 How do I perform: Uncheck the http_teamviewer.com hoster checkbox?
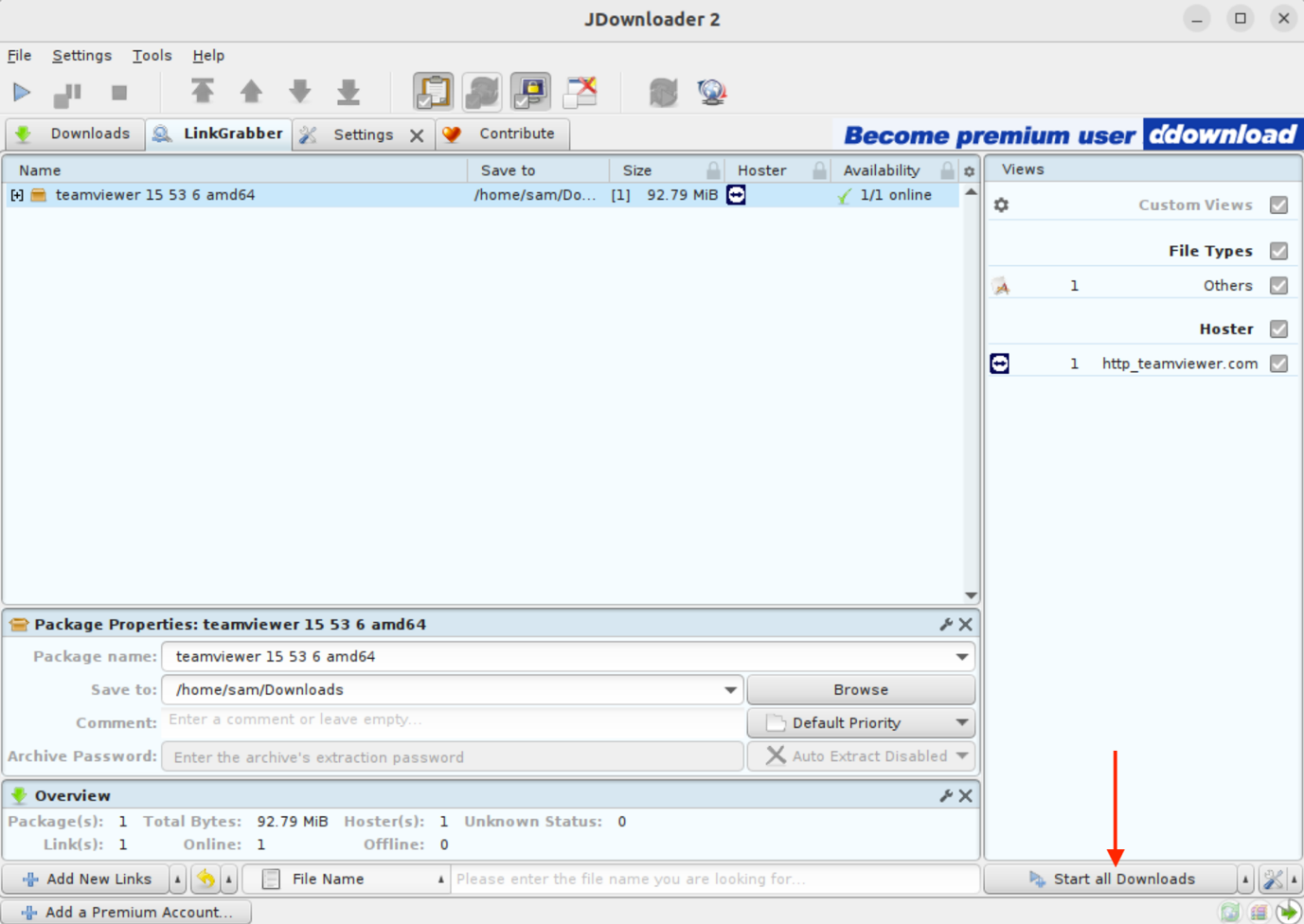pos(1278,364)
